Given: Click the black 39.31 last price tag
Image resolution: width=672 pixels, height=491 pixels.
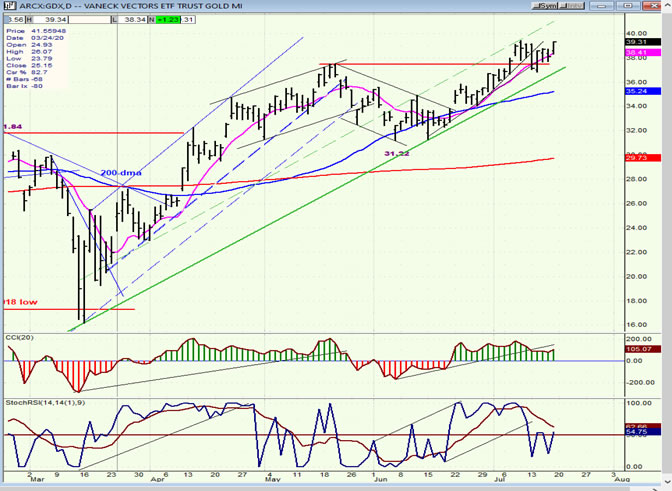Looking at the screenshot, I should click(x=637, y=43).
